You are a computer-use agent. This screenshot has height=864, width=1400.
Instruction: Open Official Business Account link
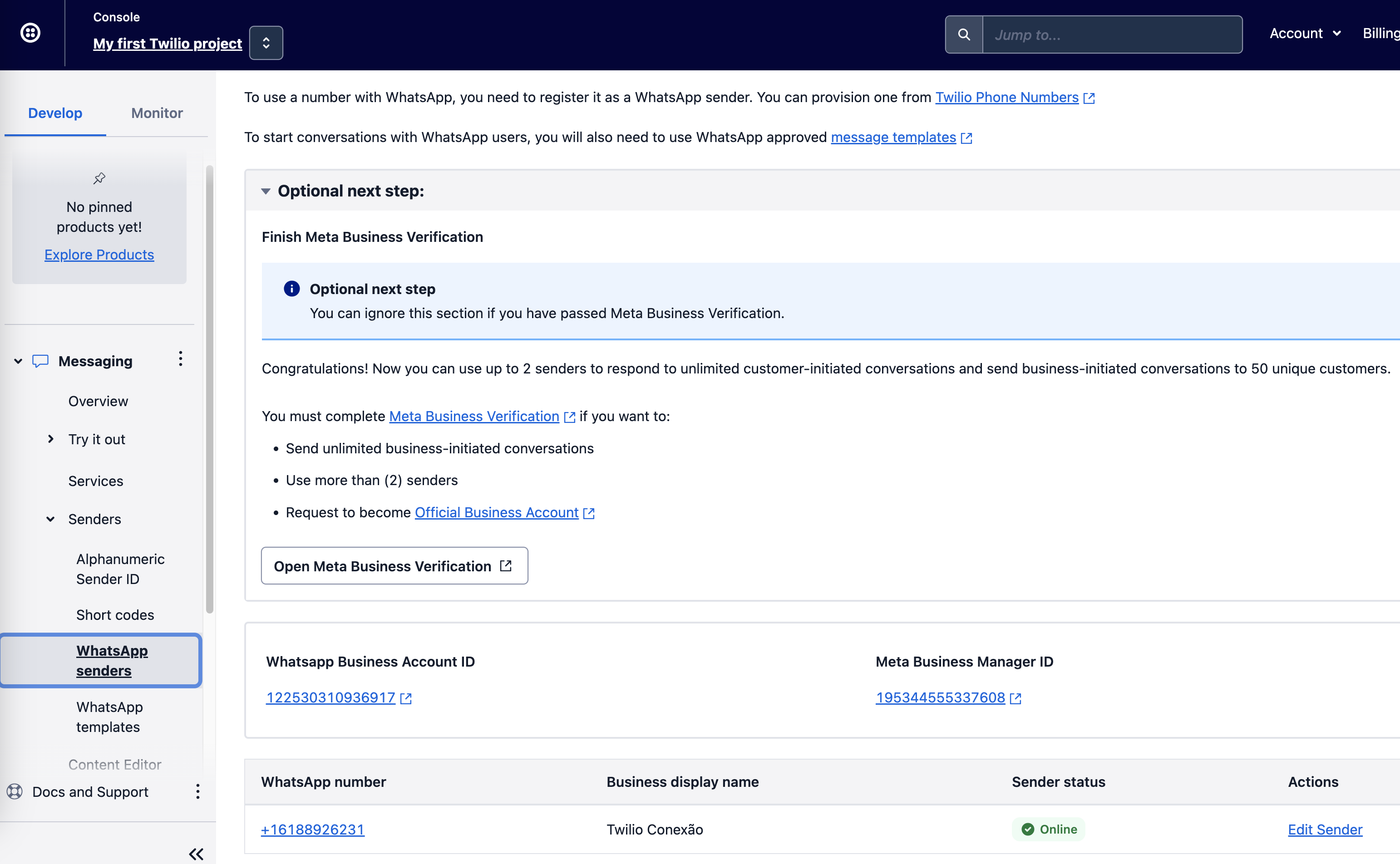point(496,513)
